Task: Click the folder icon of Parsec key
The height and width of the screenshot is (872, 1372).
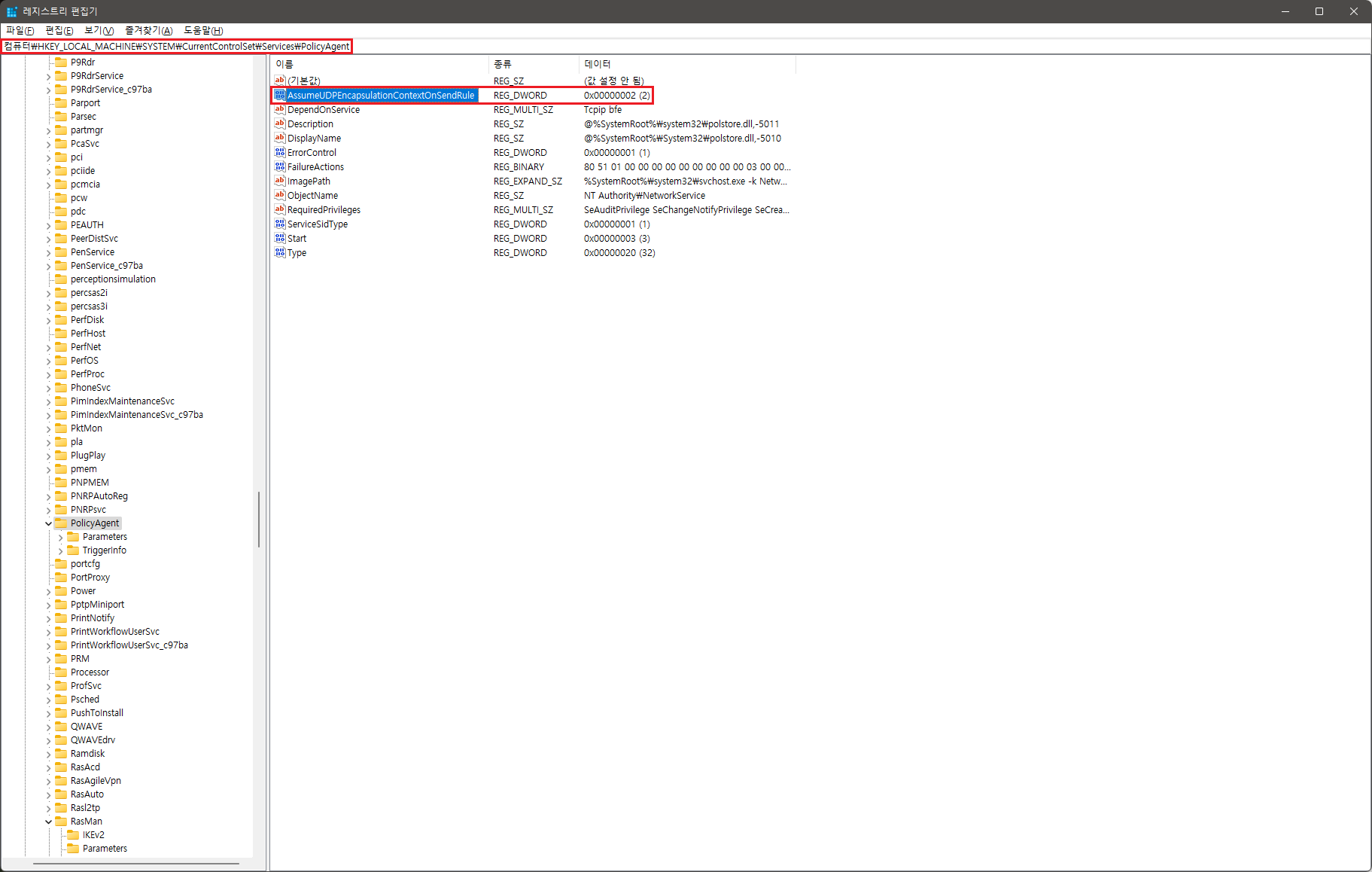Action: [61, 116]
